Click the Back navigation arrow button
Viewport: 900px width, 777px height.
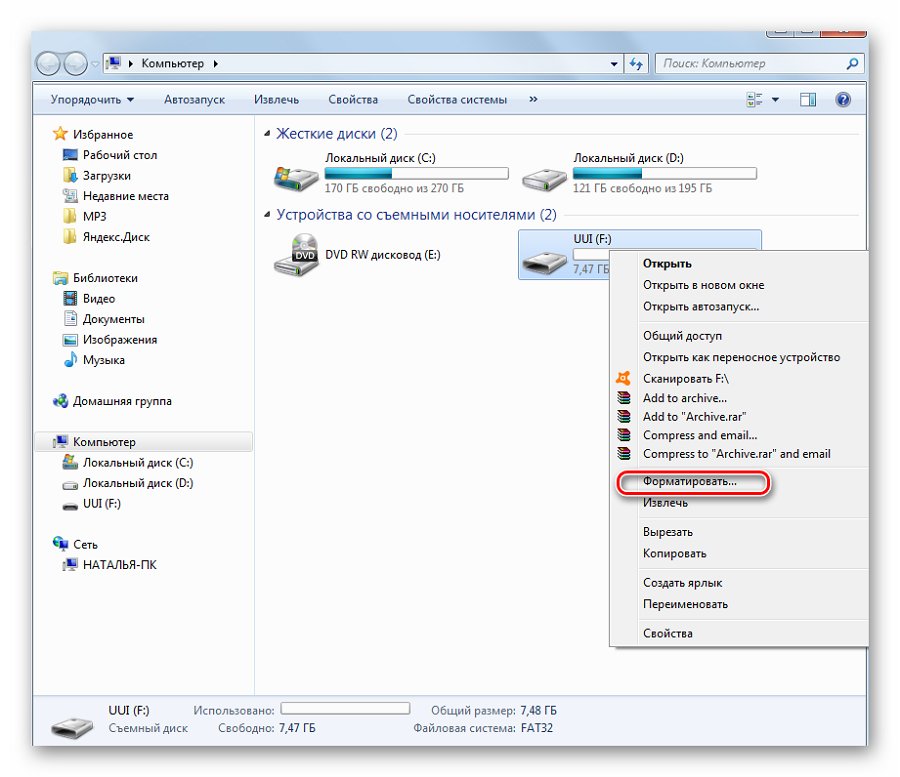pos(49,63)
